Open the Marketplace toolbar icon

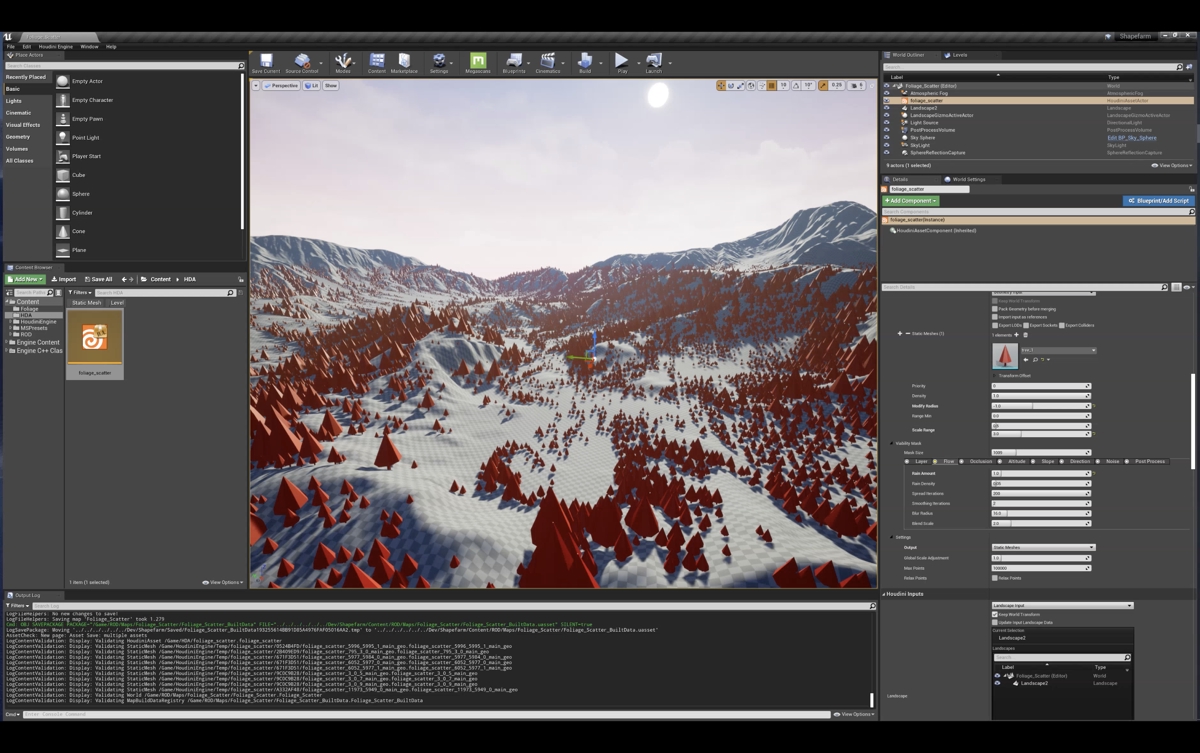(404, 62)
